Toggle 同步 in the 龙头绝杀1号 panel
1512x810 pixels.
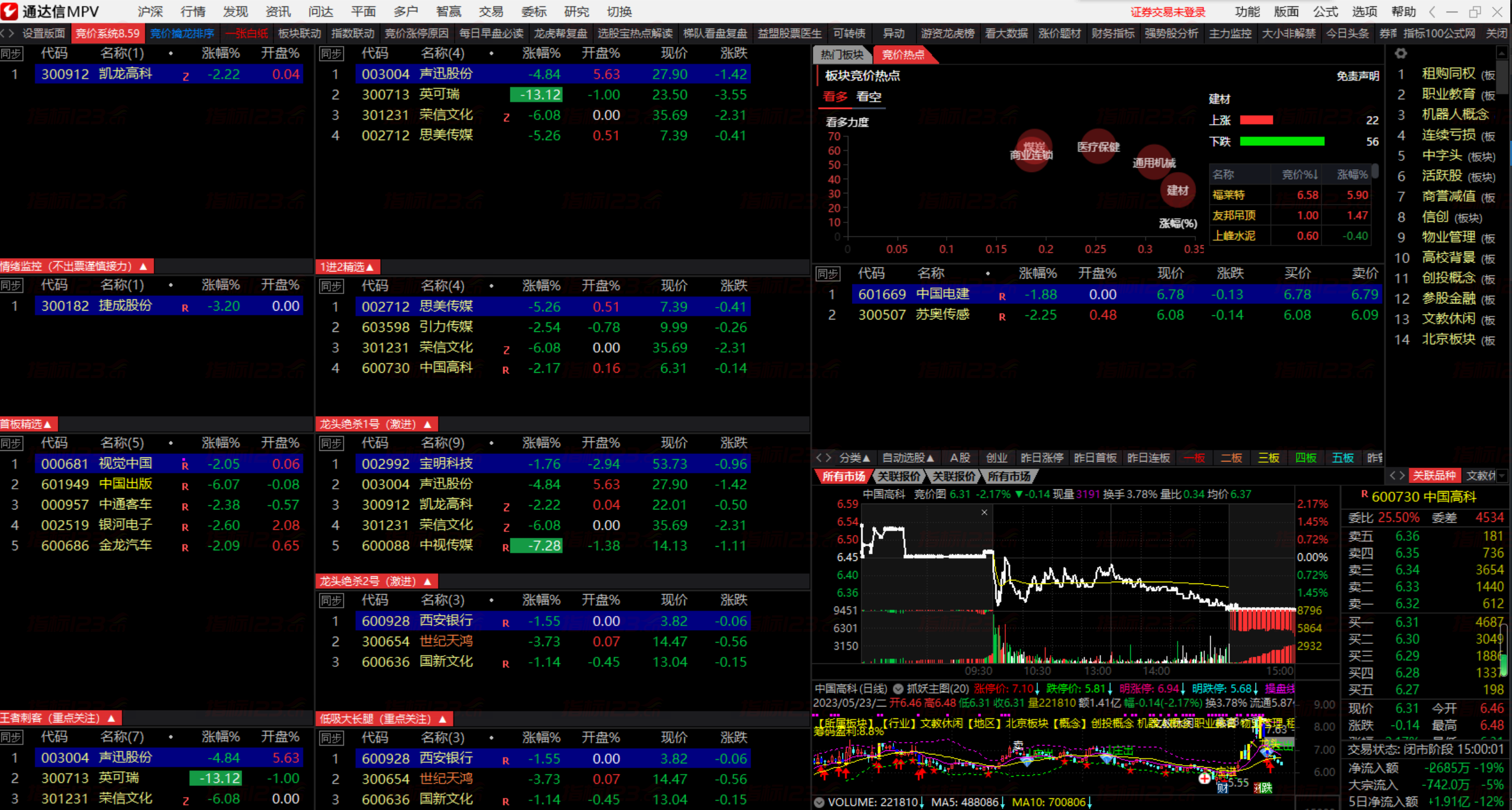point(331,443)
